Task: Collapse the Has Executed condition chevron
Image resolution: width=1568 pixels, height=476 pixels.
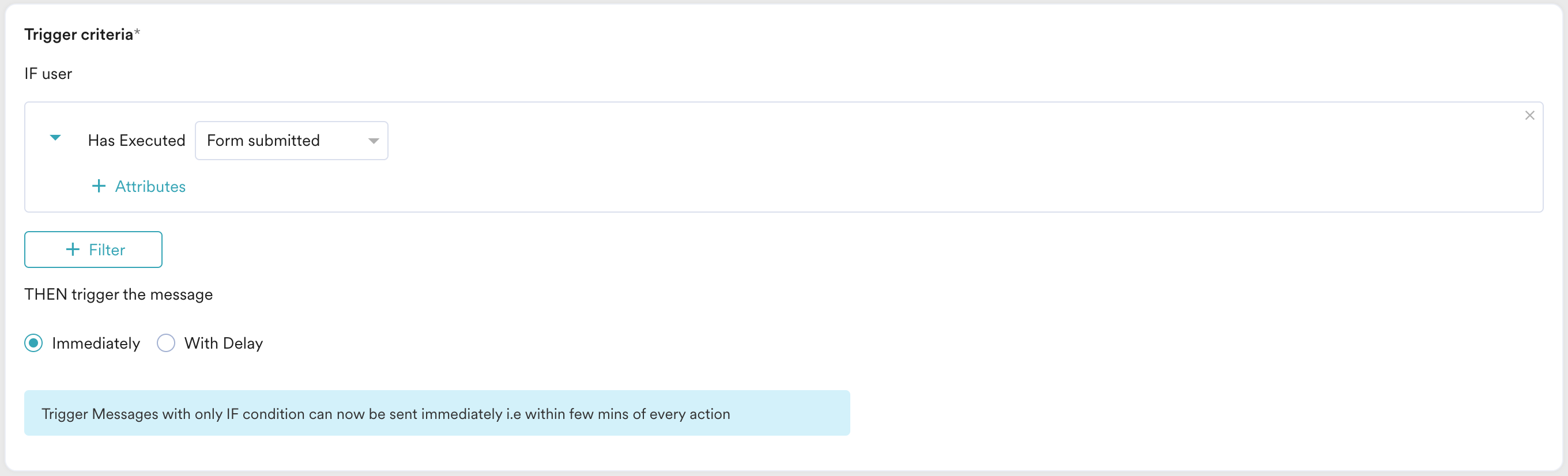Action: click(55, 138)
